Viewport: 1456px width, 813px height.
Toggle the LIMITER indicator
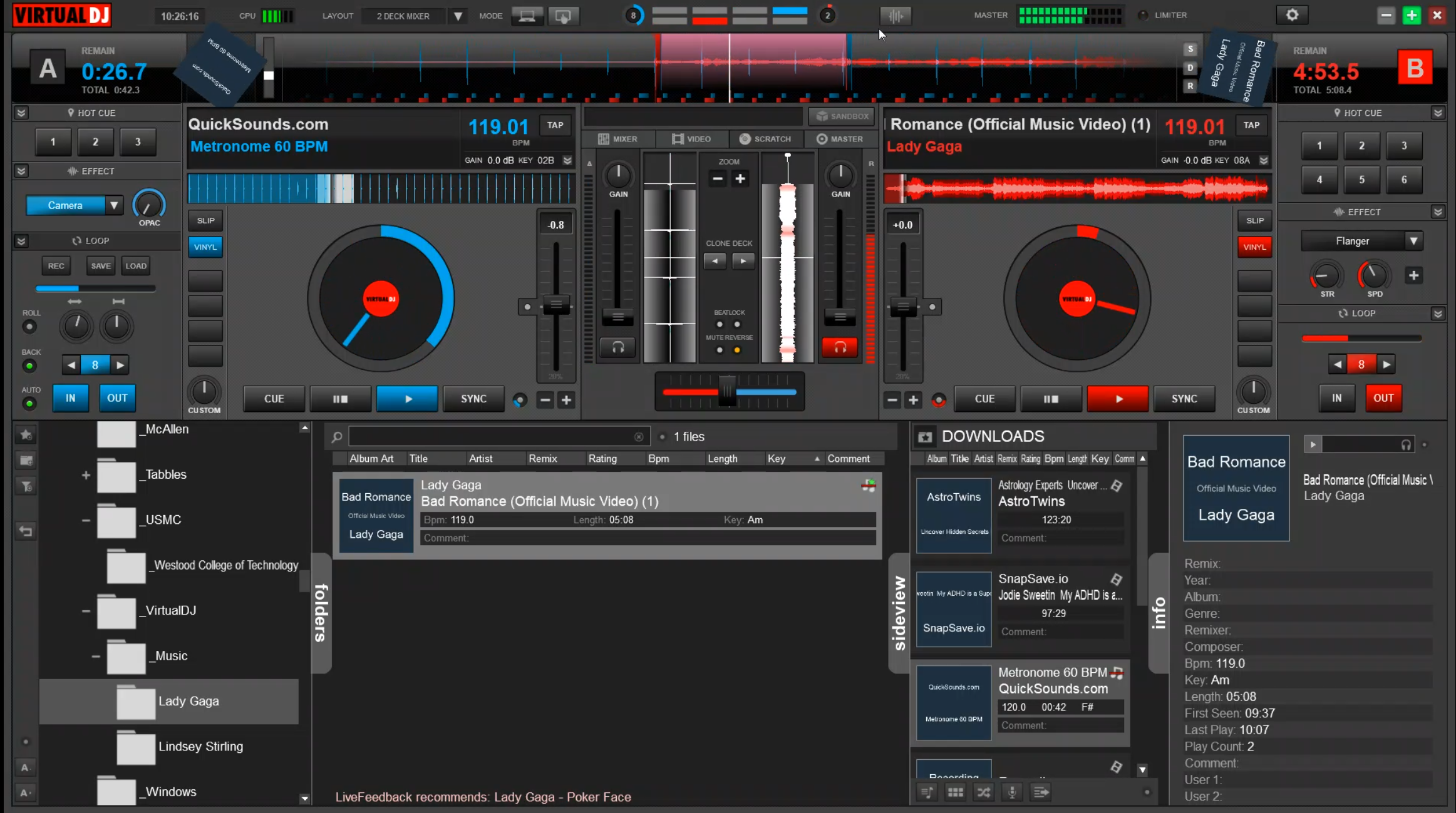pyautogui.click(x=1142, y=15)
